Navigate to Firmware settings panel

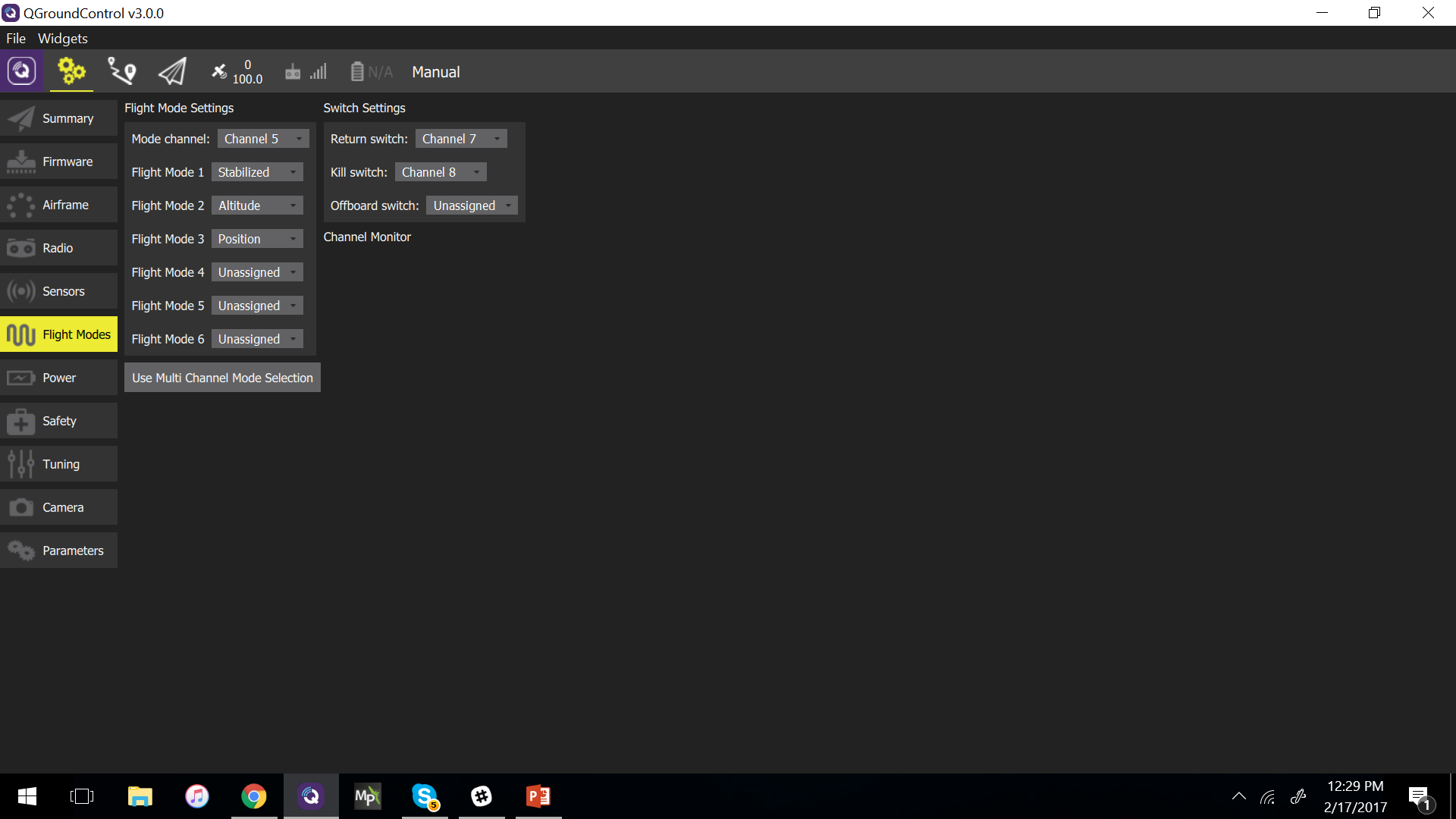tap(65, 161)
